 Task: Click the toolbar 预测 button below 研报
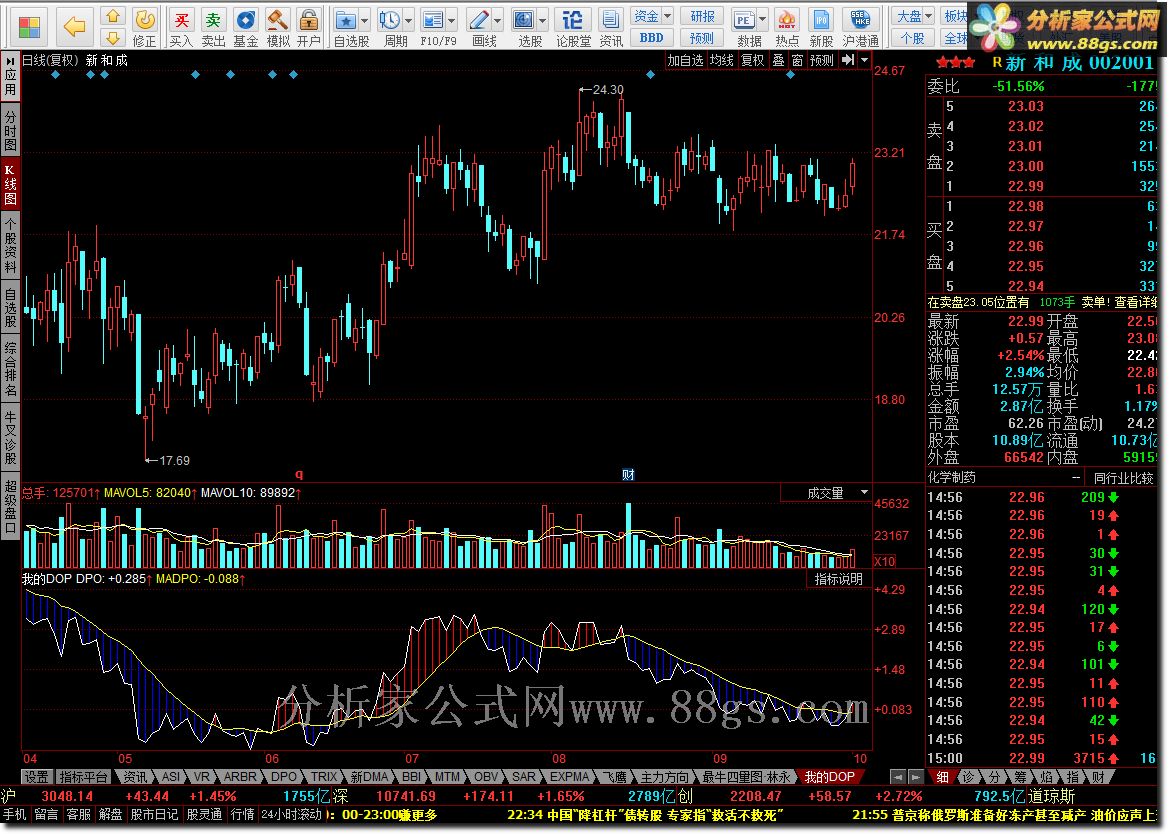[x=702, y=37]
